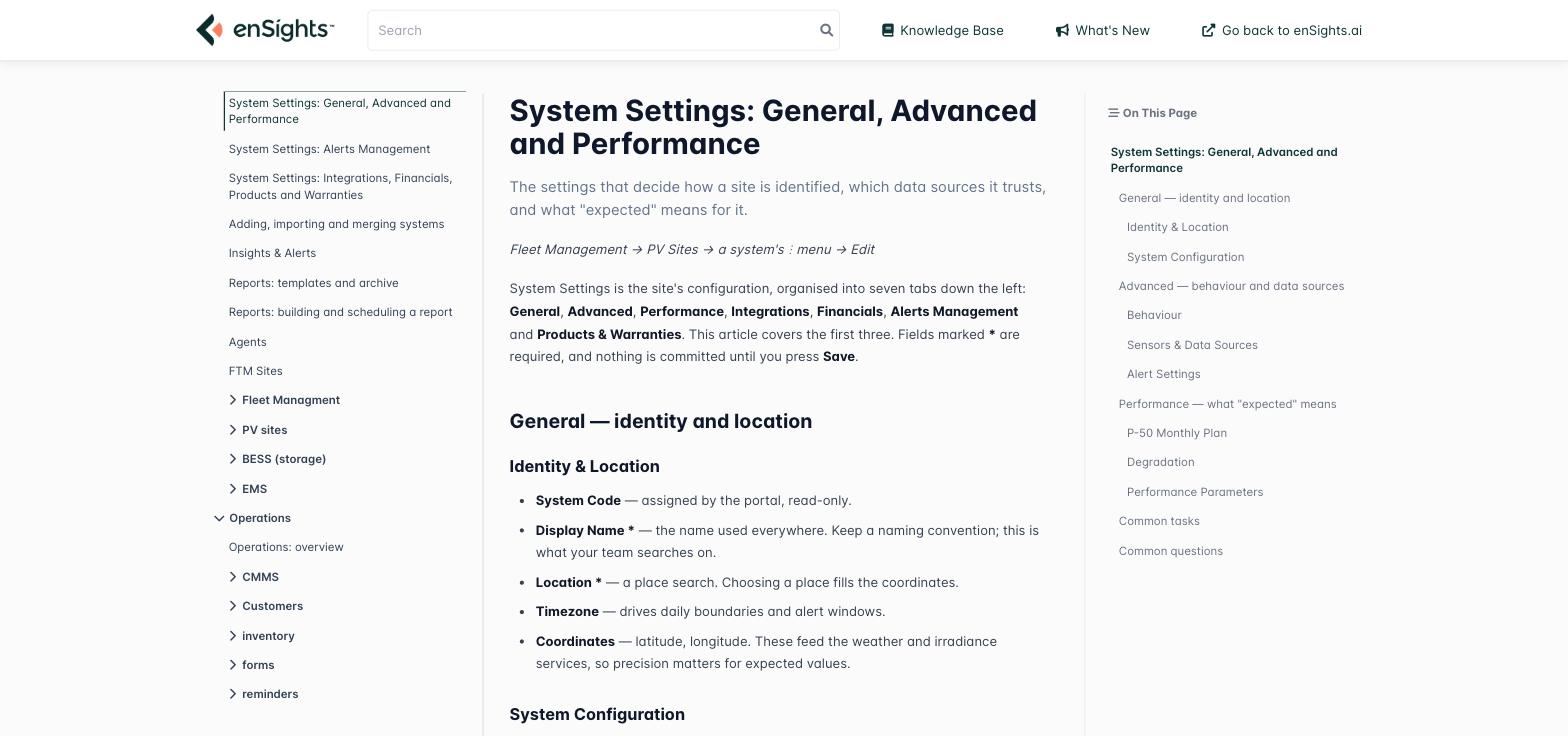Jump to Performance — what "expected" means

(1227, 404)
